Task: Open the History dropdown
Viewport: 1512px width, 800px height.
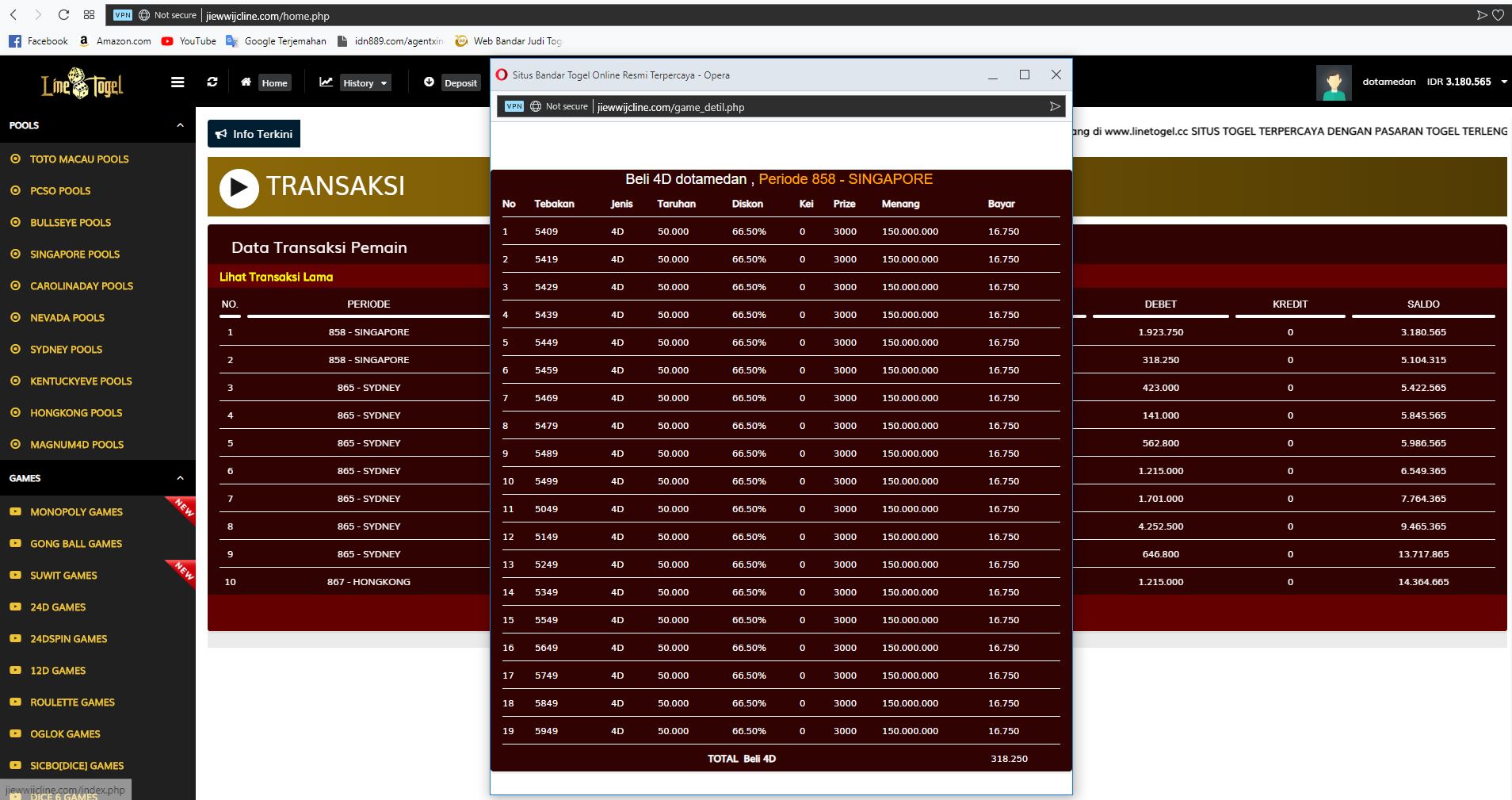Action: coord(365,83)
